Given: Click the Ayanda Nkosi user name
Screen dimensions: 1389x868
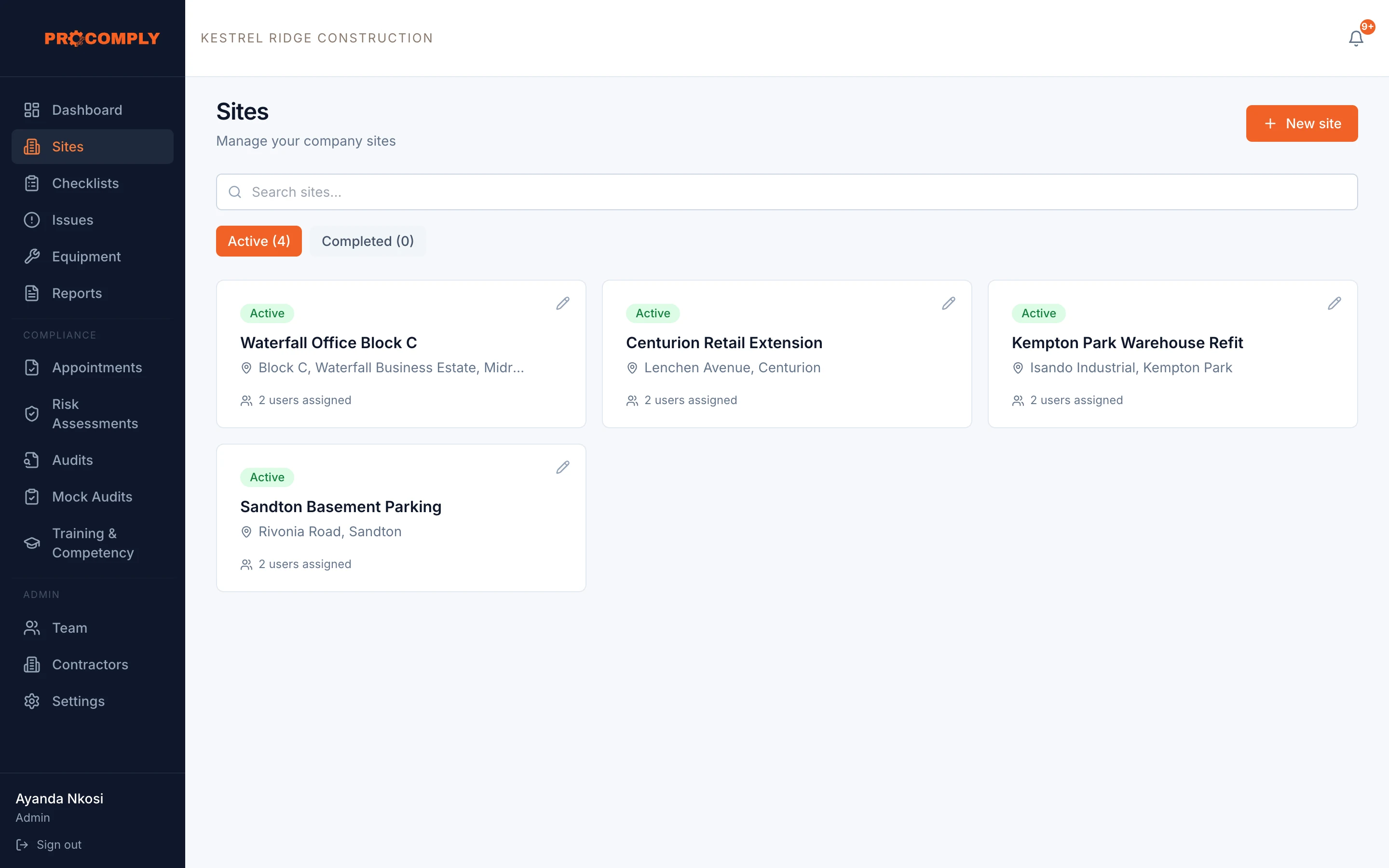Looking at the screenshot, I should coord(59,799).
